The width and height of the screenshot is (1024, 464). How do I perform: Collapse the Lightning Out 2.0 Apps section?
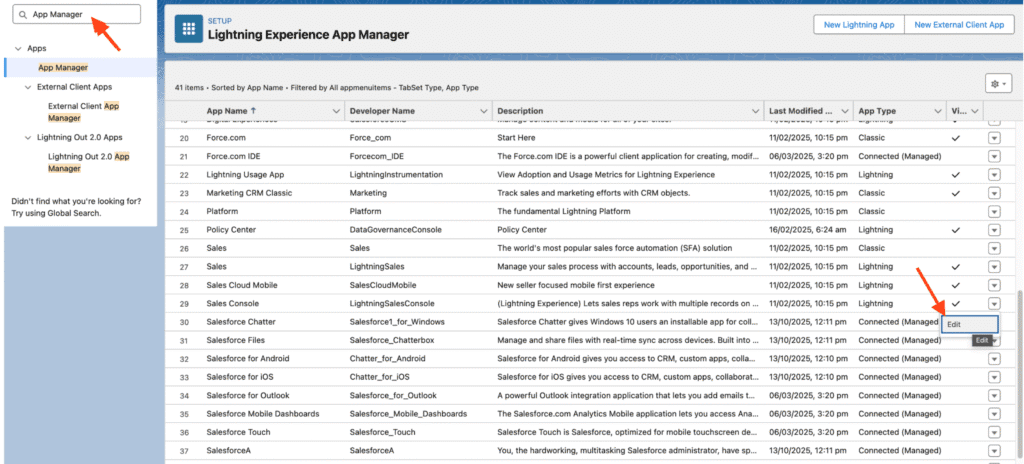(27, 138)
